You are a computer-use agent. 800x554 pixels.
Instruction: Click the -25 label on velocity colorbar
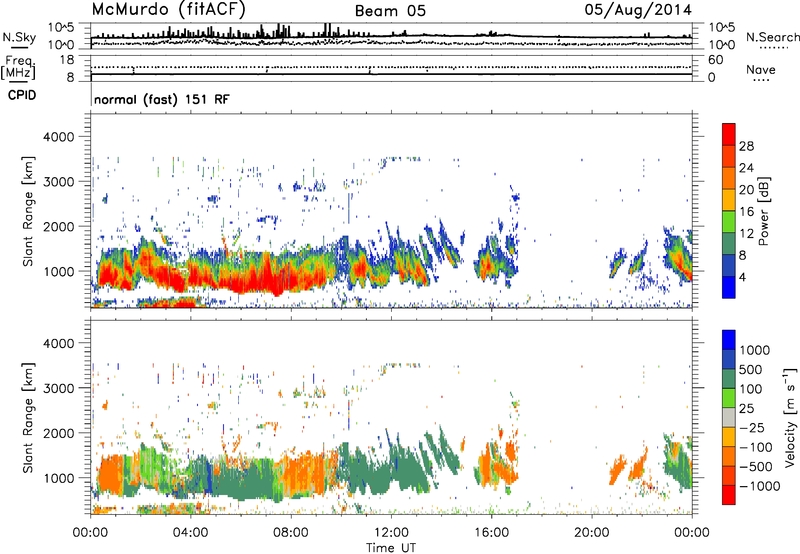pyautogui.click(x=752, y=427)
